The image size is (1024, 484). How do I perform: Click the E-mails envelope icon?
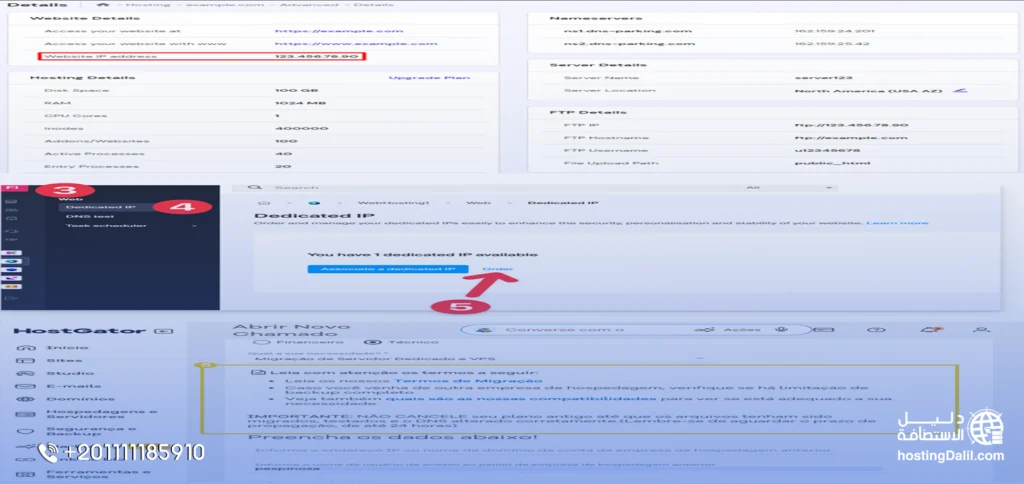coord(25,386)
